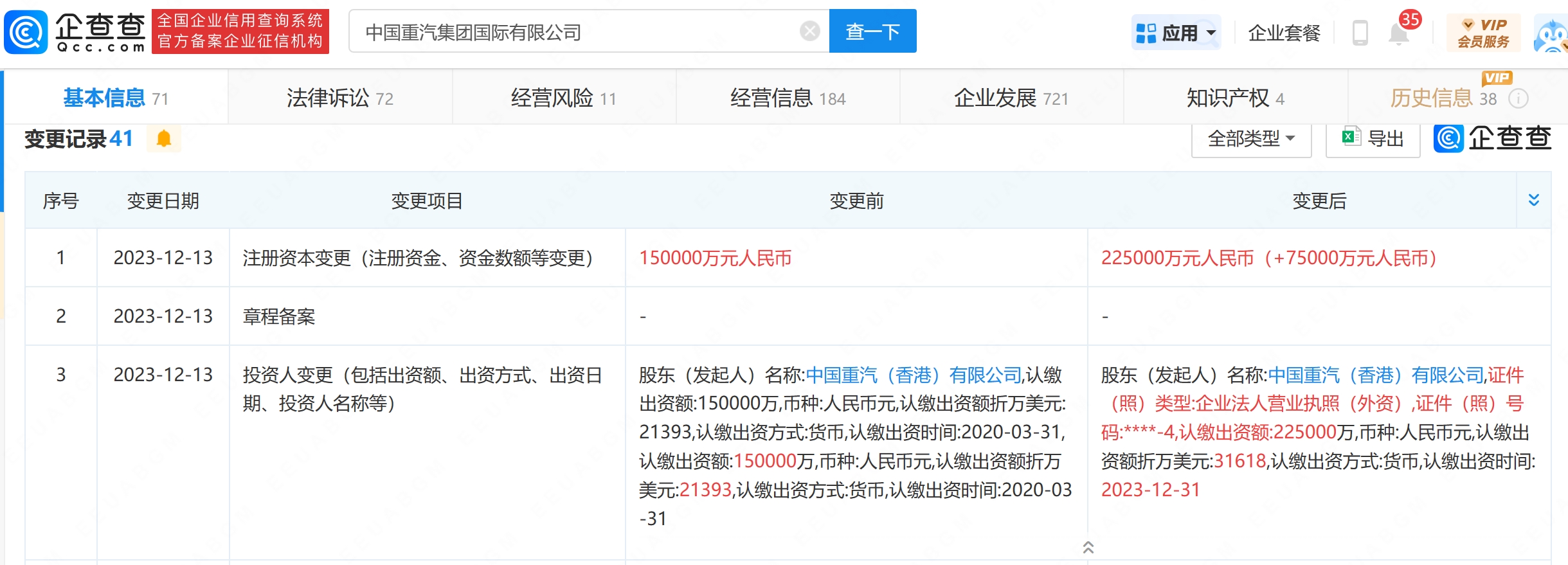Click the 全国企业信用查询系统 red banner
The width and height of the screenshot is (1568, 565).
240,31
